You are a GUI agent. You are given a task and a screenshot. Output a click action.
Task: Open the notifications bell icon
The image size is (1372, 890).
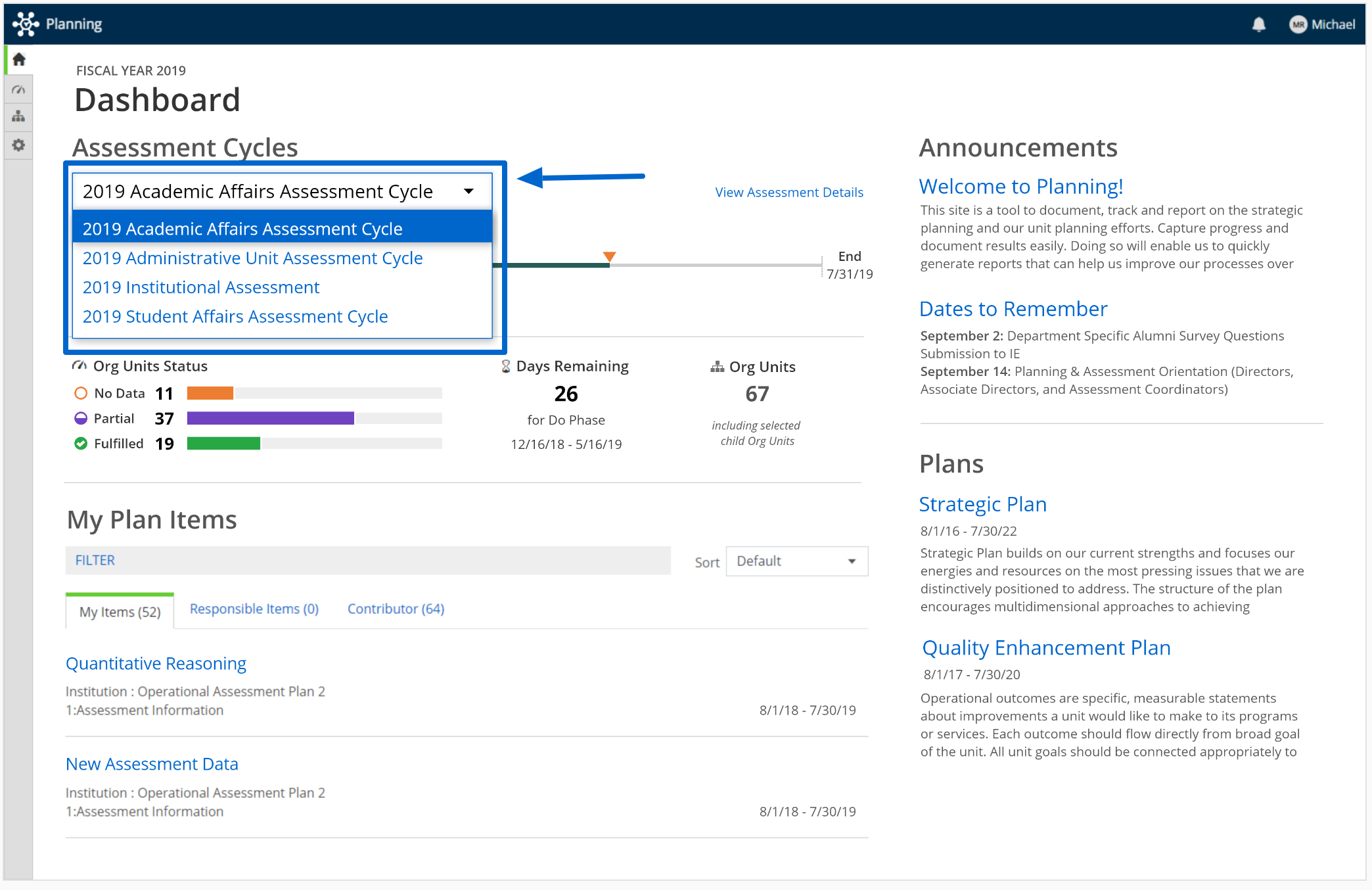point(1259,24)
